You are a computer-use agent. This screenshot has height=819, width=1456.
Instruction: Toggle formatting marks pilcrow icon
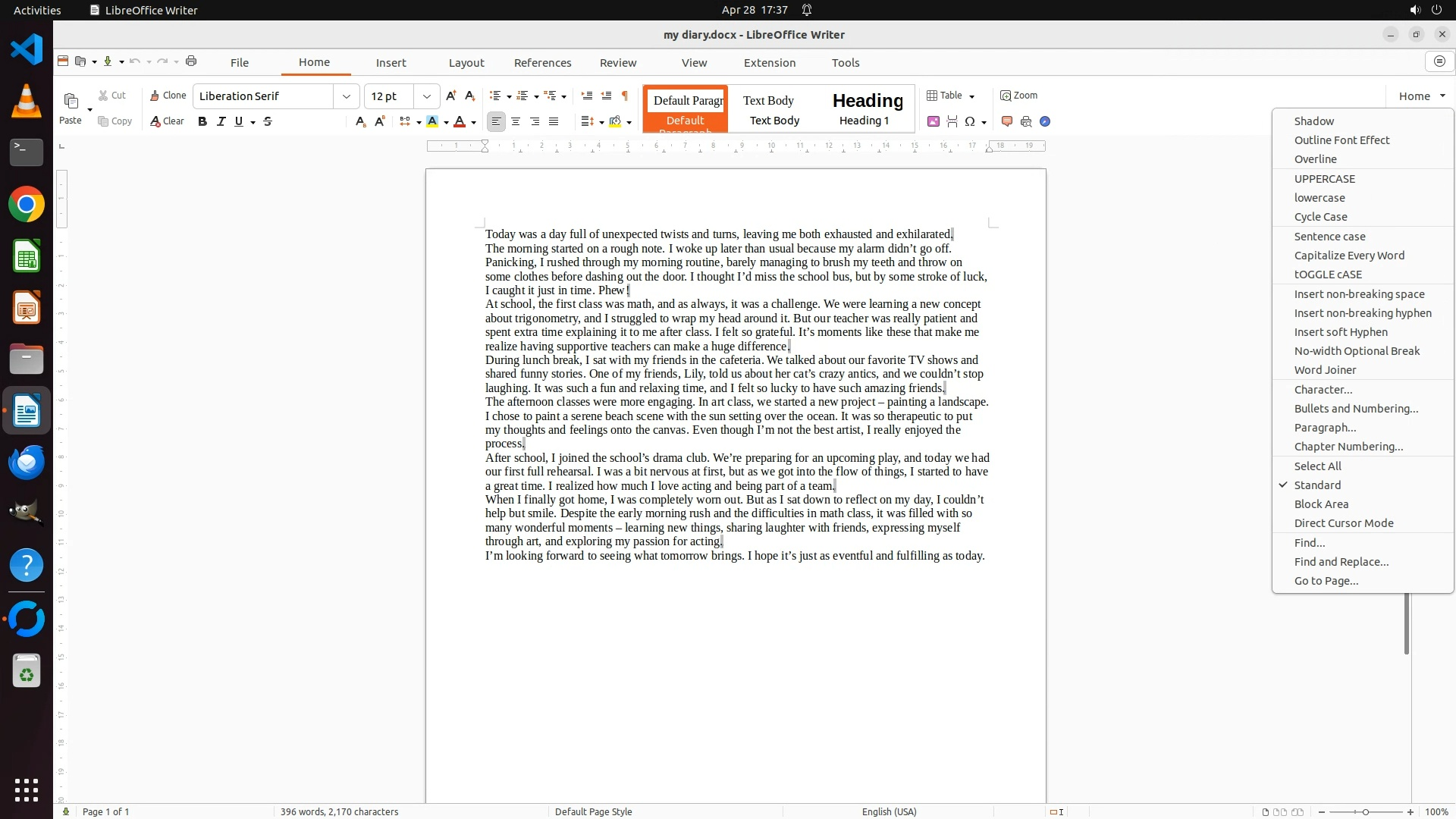coord(625,96)
